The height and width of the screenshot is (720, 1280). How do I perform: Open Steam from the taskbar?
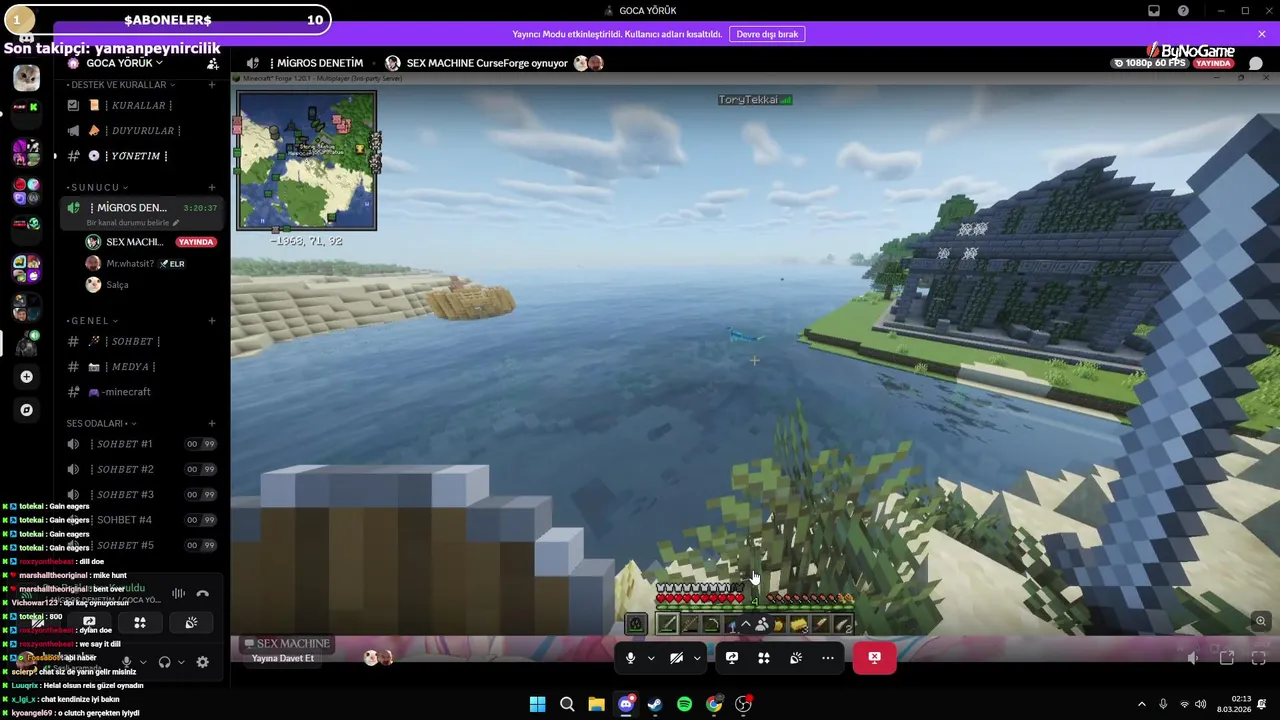655,704
